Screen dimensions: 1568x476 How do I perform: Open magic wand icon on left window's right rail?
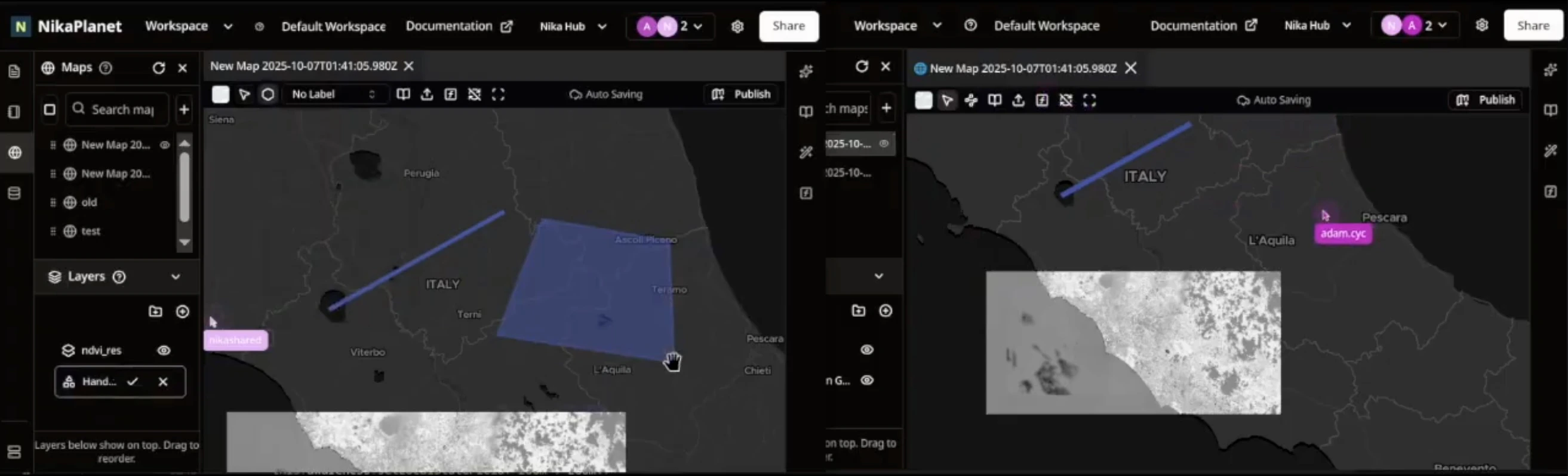[x=806, y=153]
